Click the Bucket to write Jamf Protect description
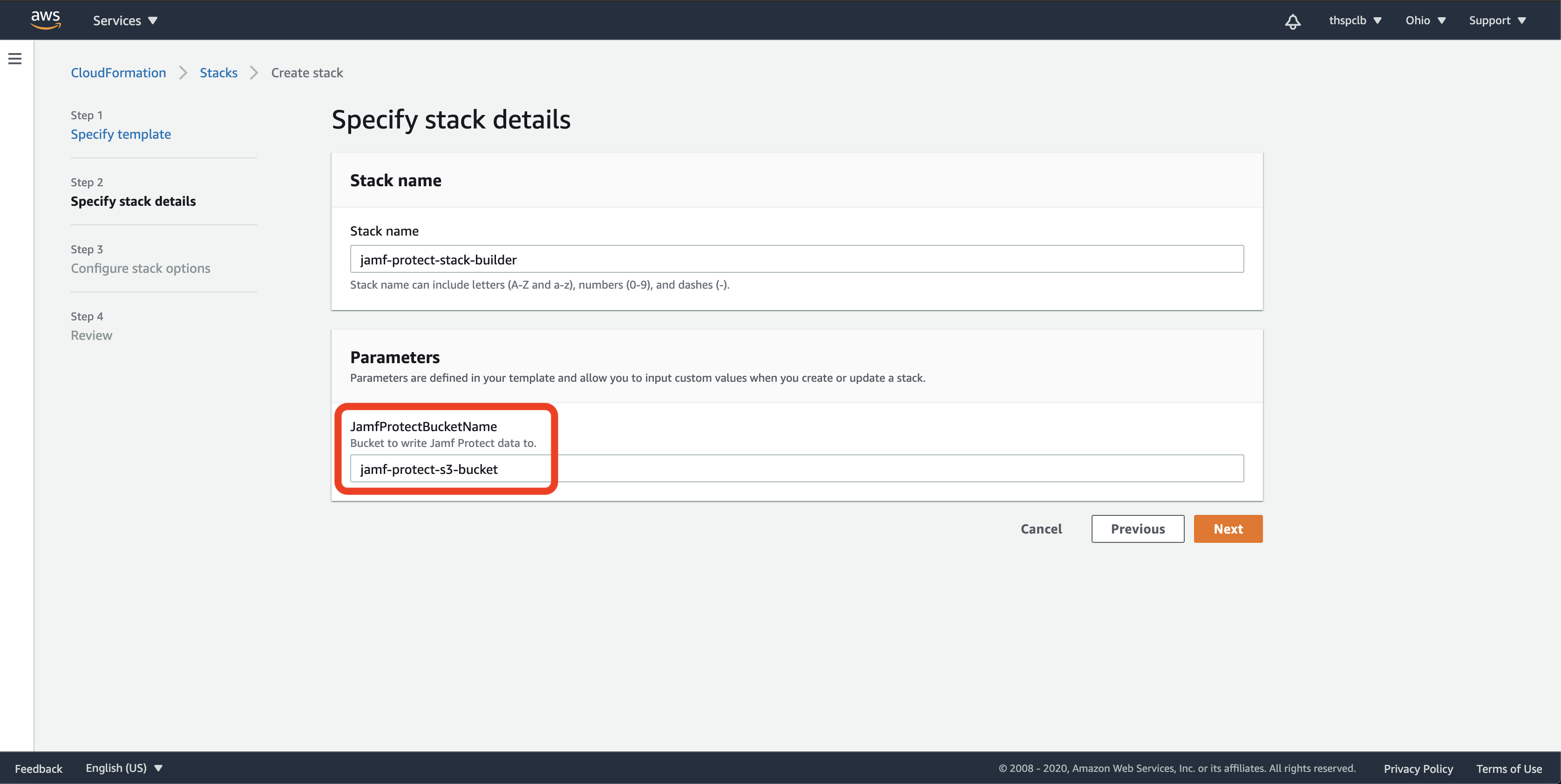The width and height of the screenshot is (1561, 784). click(444, 443)
